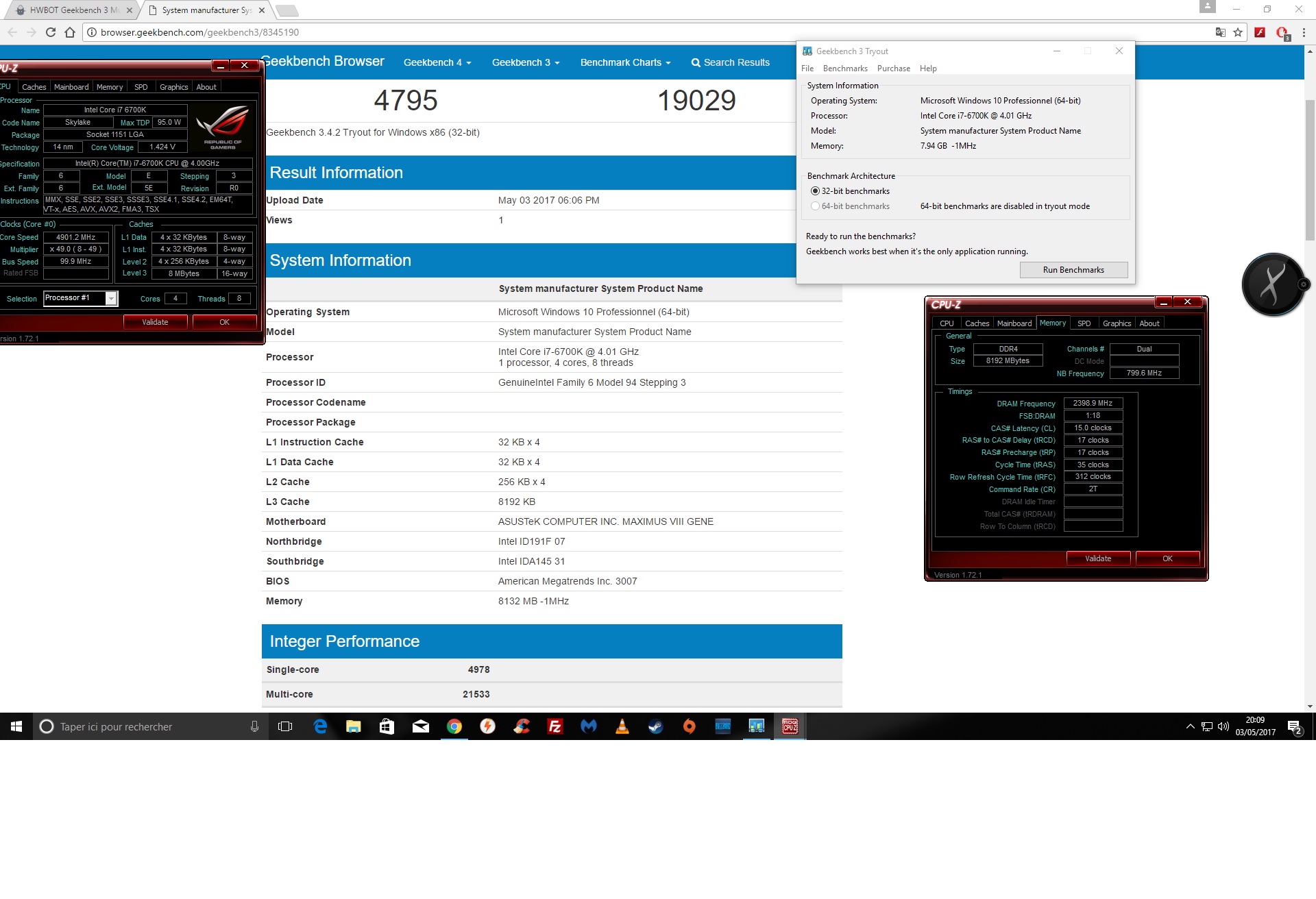Open CCleaner from the taskbar
1316x899 pixels.
click(522, 726)
